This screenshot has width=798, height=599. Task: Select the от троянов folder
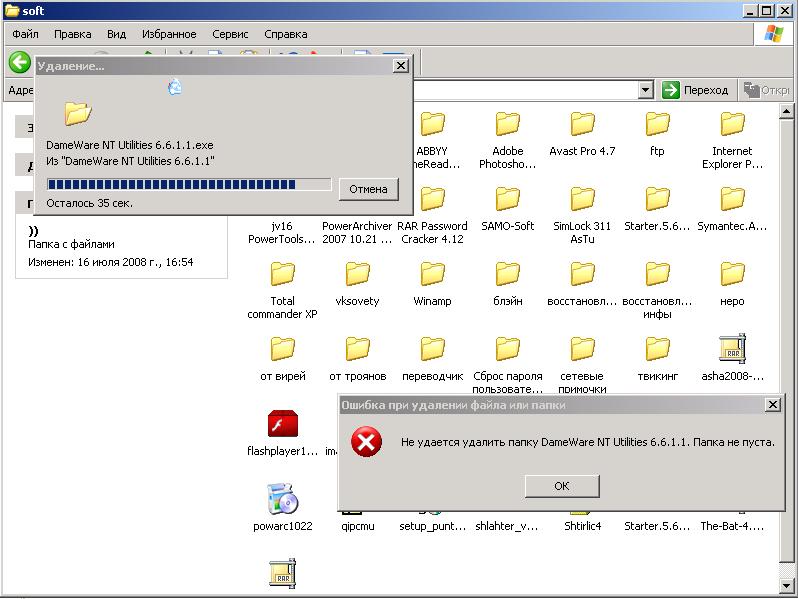357,349
